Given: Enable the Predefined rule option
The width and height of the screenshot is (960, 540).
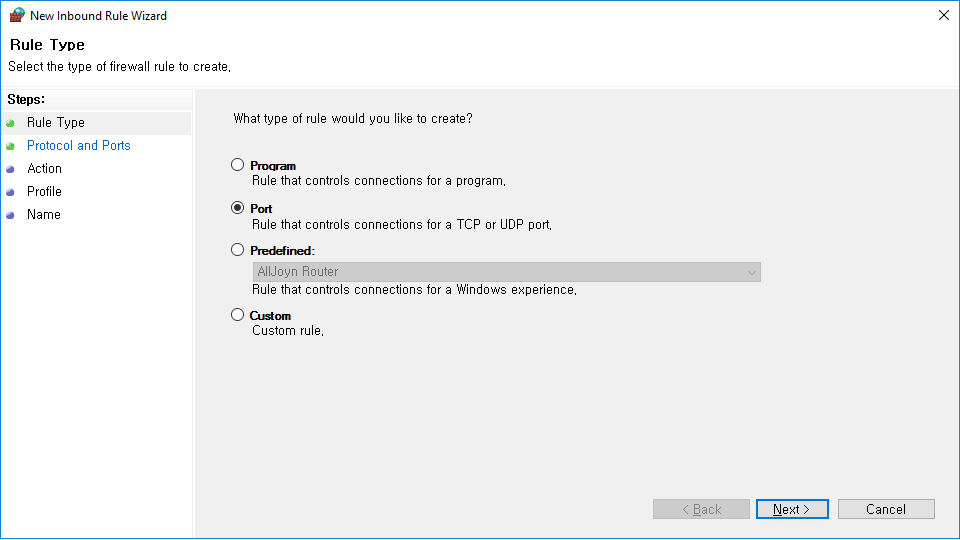Looking at the screenshot, I should 237,250.
